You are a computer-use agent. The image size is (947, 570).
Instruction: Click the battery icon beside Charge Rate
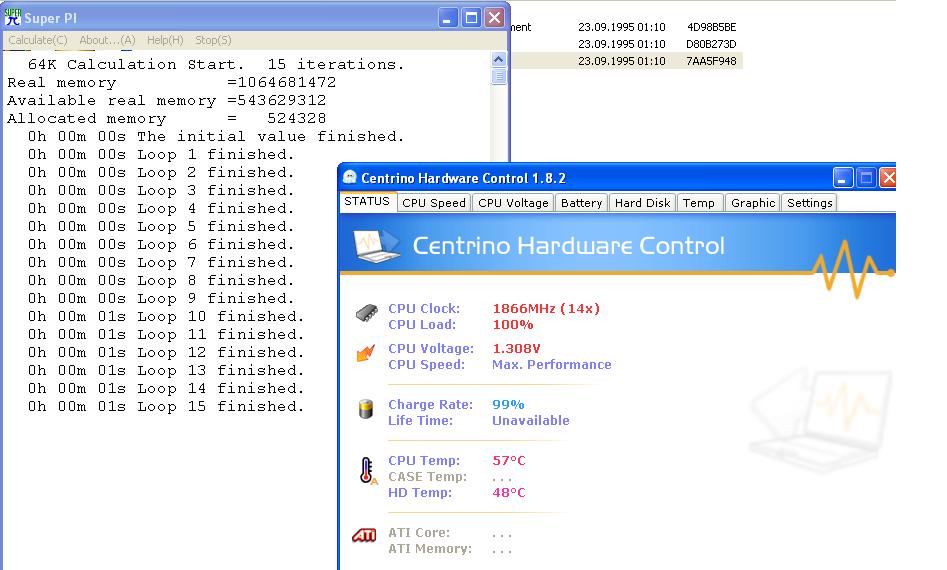coord(365,409)
